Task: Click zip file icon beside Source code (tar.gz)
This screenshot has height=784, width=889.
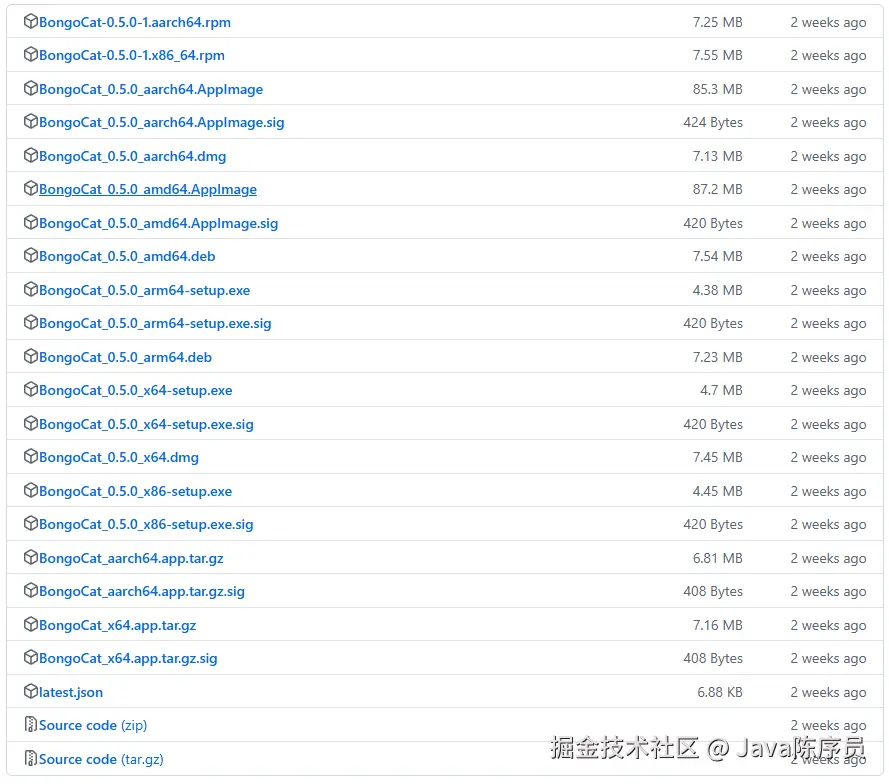Action: (x=31, y=758)
